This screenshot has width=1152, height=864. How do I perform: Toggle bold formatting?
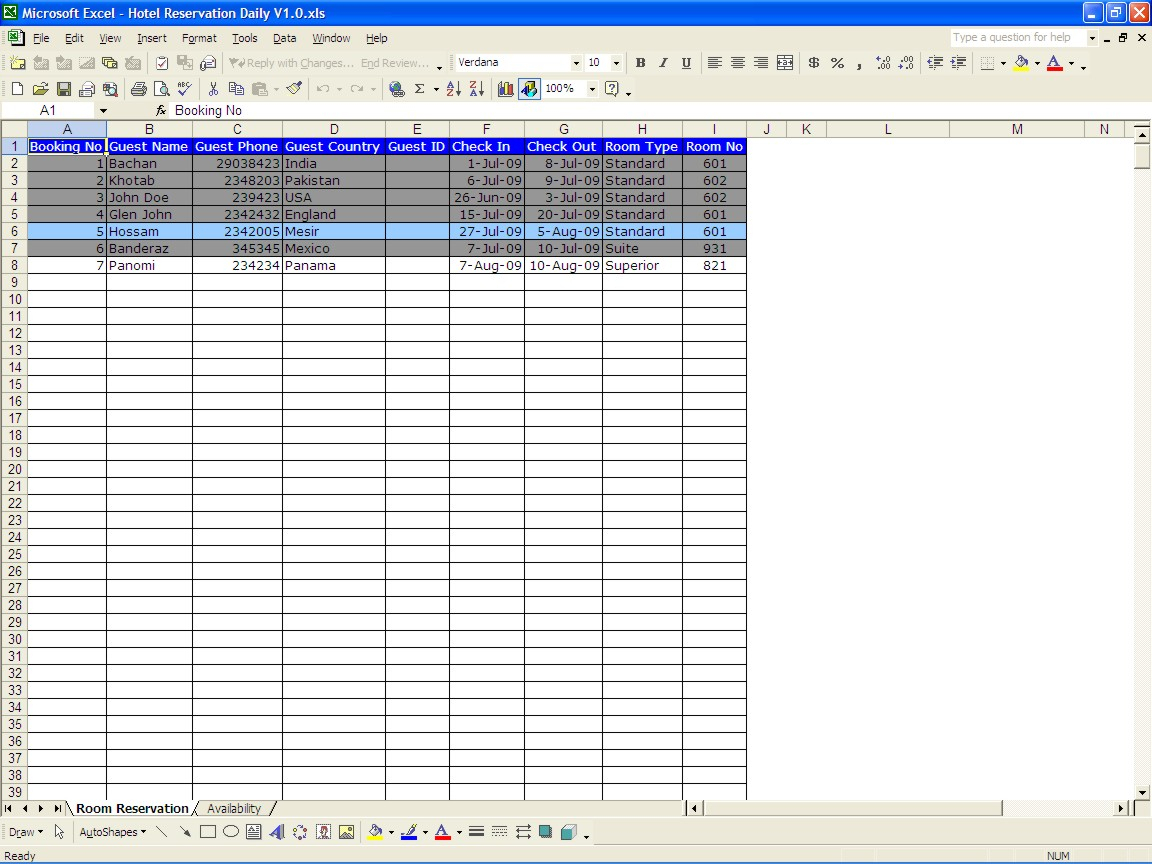coord(640,62)
